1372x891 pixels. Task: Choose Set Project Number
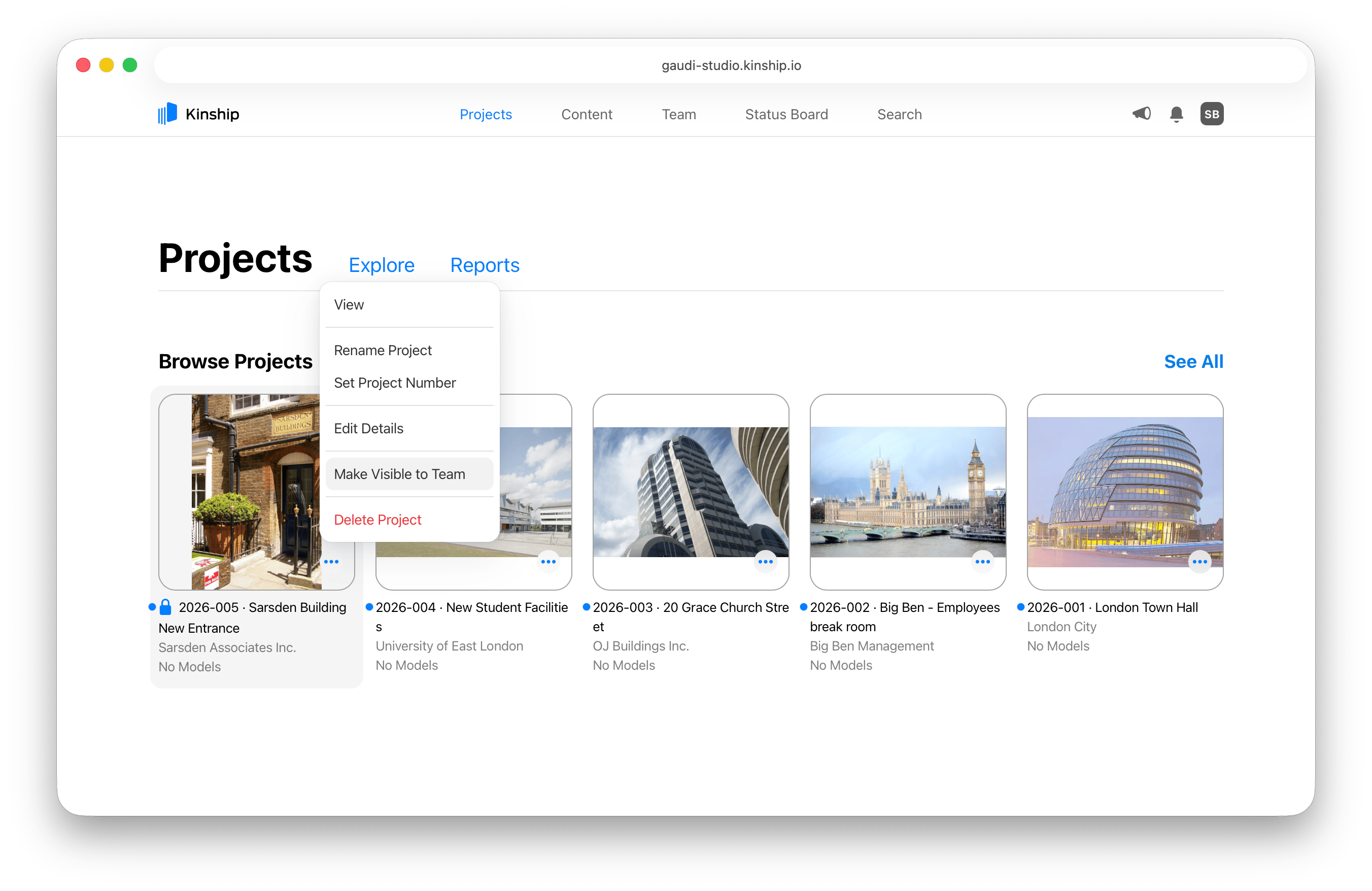point(409,383)
